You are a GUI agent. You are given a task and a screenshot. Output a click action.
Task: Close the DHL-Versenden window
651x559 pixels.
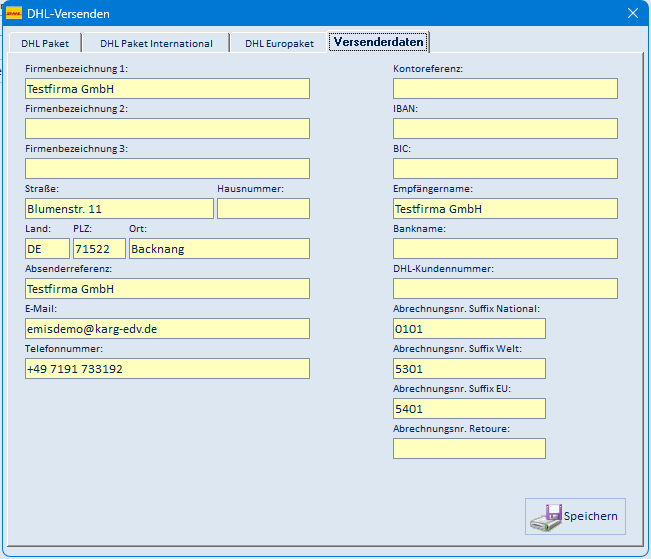point(633,13)
